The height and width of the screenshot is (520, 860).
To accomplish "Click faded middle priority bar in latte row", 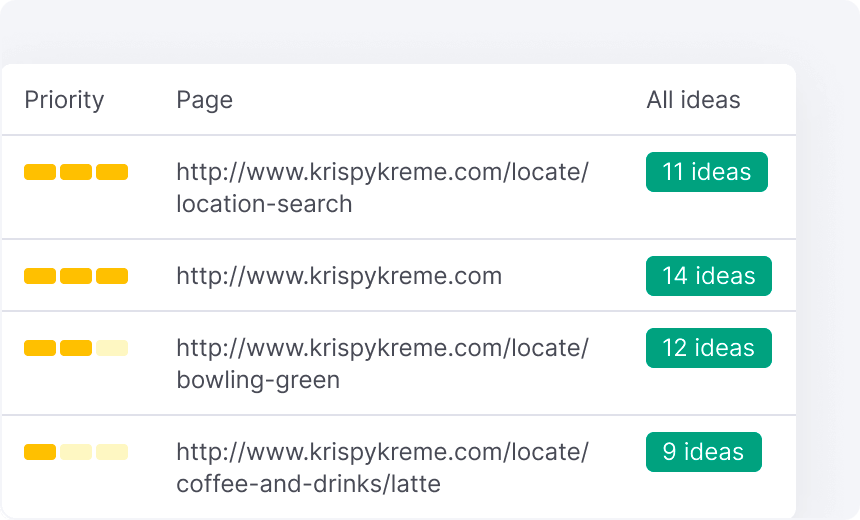I will (x=76, y=452).
